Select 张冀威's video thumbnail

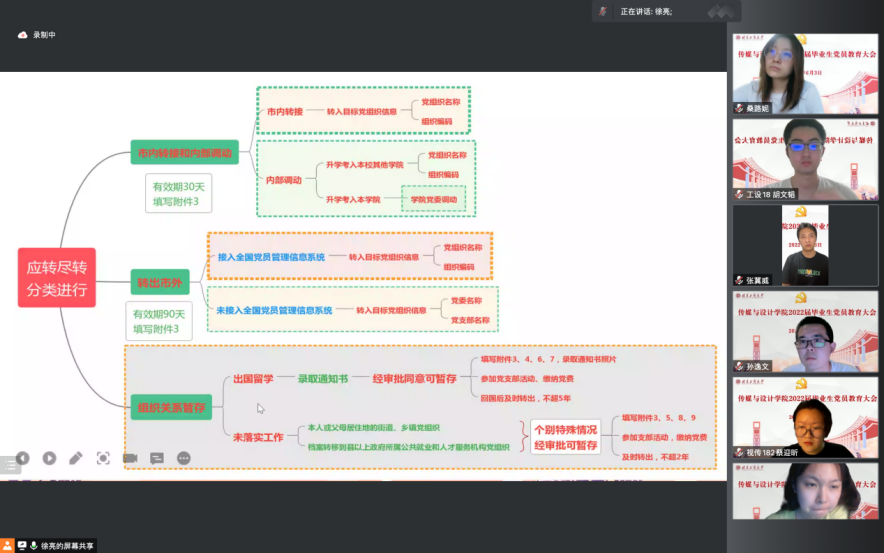[805, 246]
